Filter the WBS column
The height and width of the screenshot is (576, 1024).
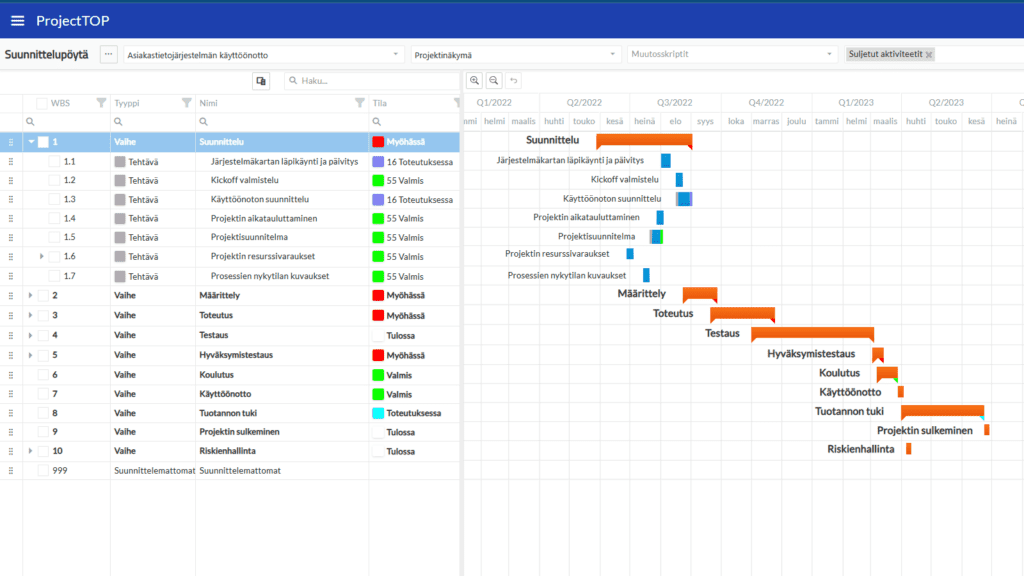[x=101, y=103]
